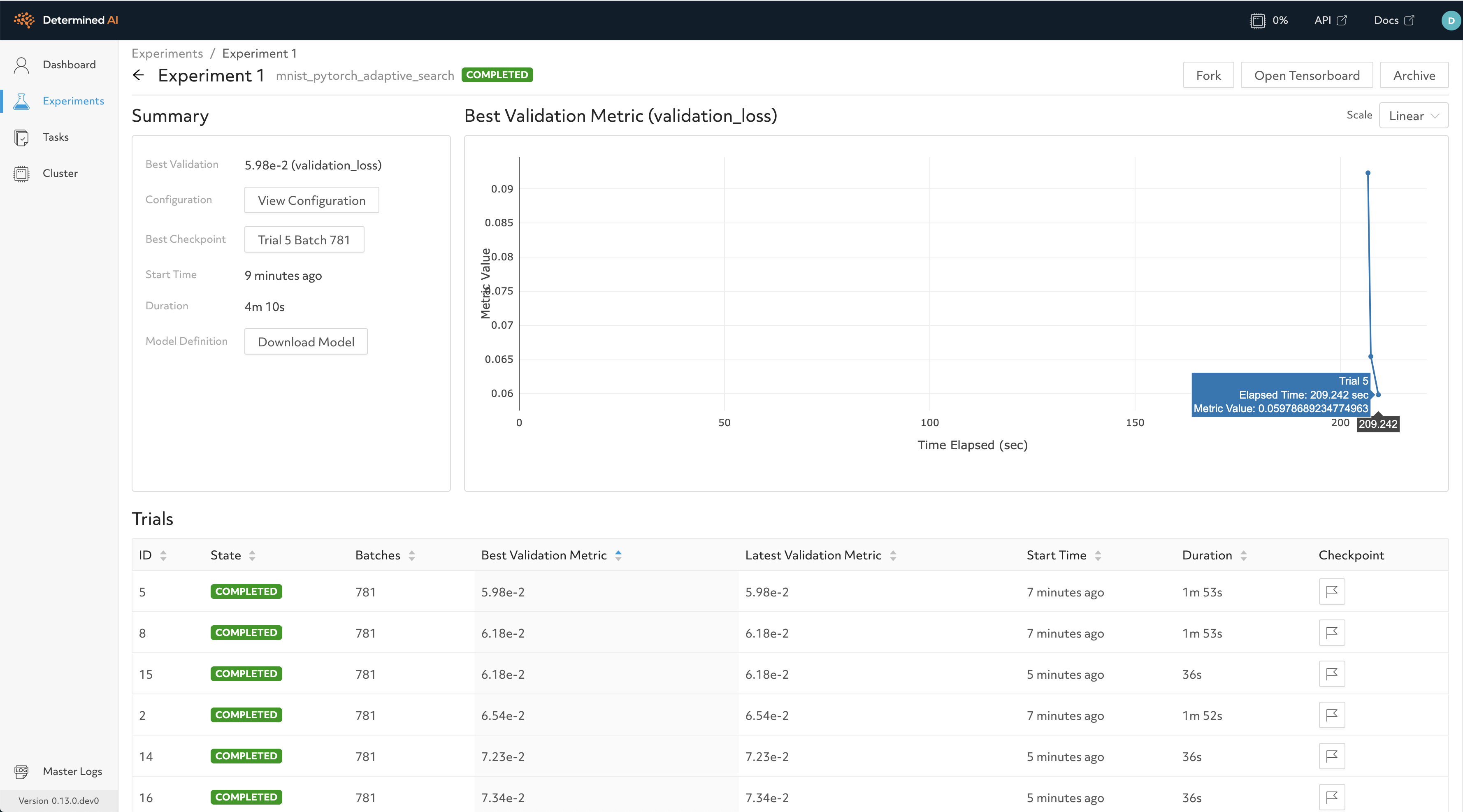This screenshot has width=1463, height=812.
Task: Open checkpoint flag for trial 5
Action: coord(1331,592)
